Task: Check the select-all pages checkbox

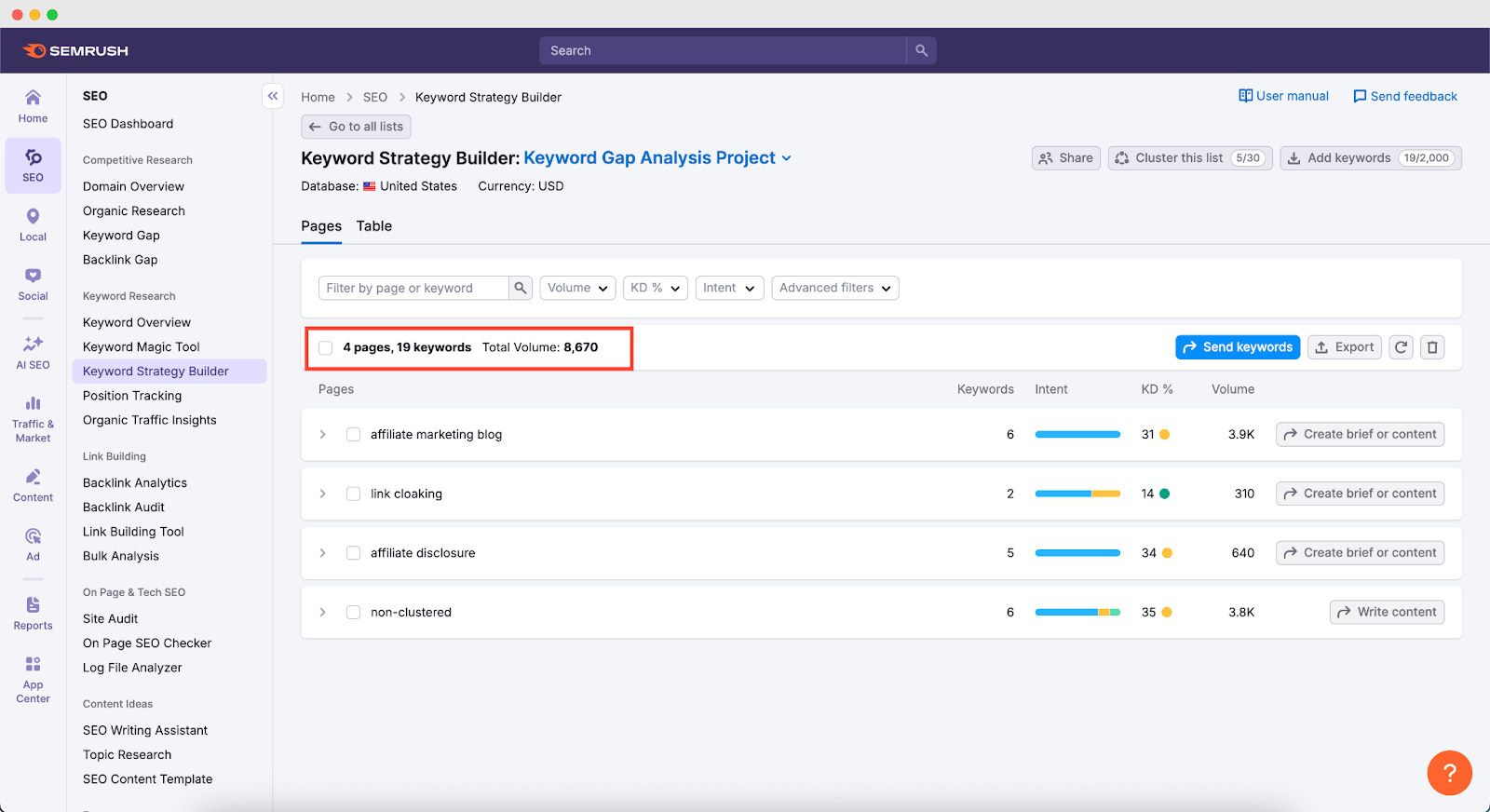Action: (x=325, y=347)
